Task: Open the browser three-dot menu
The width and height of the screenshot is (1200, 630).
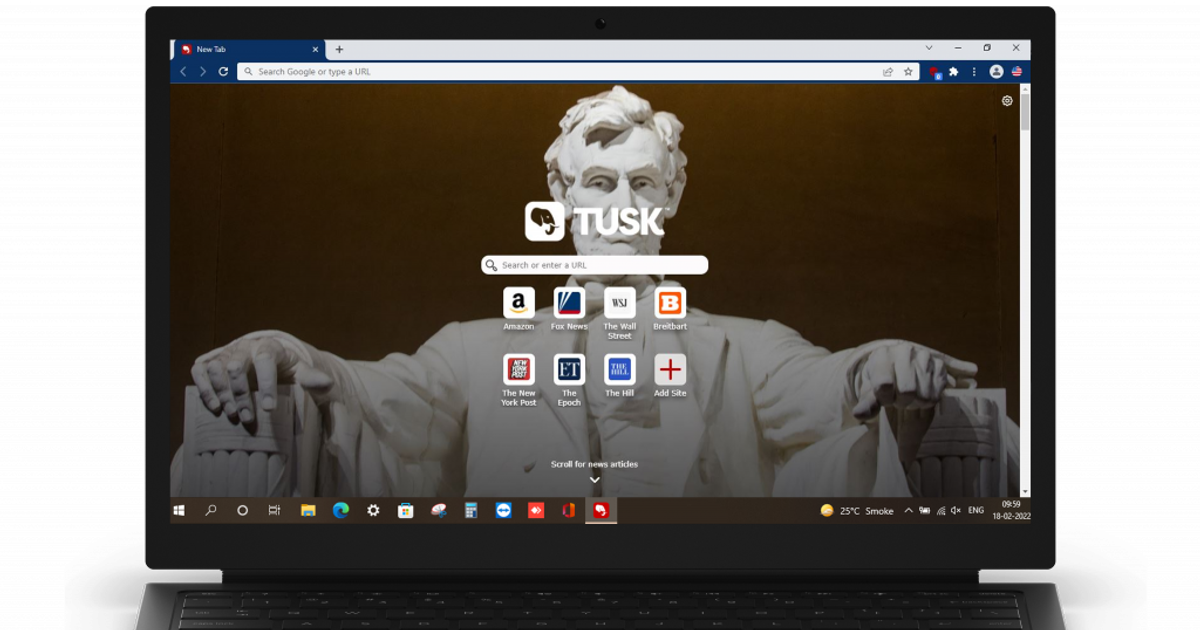Action: click(974, 72)
